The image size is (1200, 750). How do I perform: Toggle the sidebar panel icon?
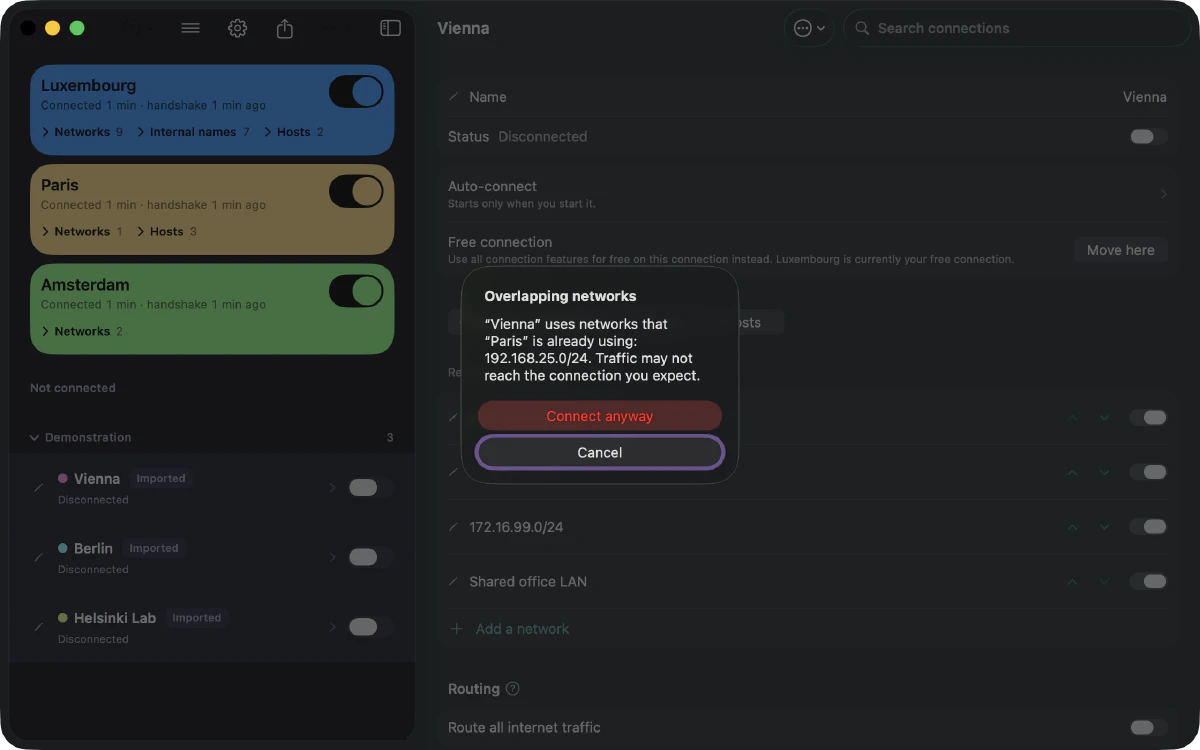tap(391, 28)
